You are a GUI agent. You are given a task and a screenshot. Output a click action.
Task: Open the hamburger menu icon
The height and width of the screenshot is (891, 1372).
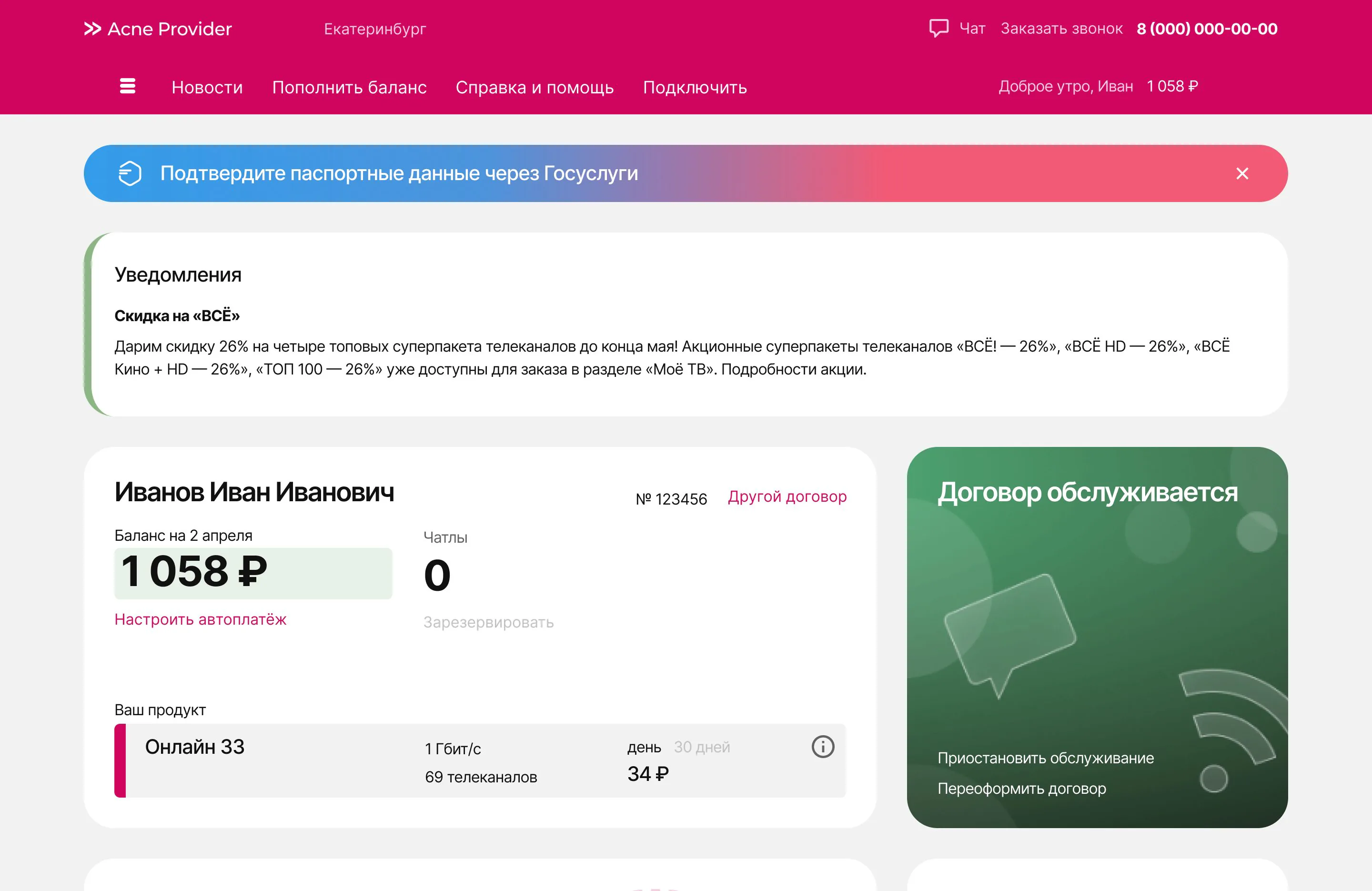tap(127, 86)
